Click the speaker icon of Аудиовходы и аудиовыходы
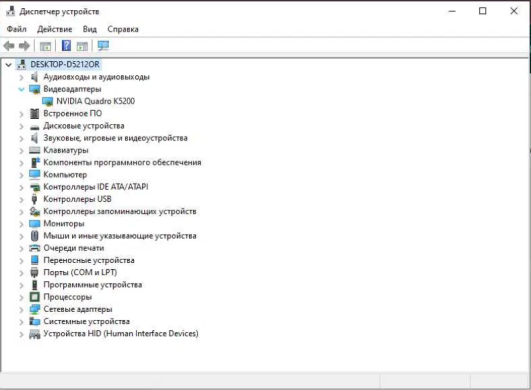Screen dimensions: 531x390 tap(34, 77)
